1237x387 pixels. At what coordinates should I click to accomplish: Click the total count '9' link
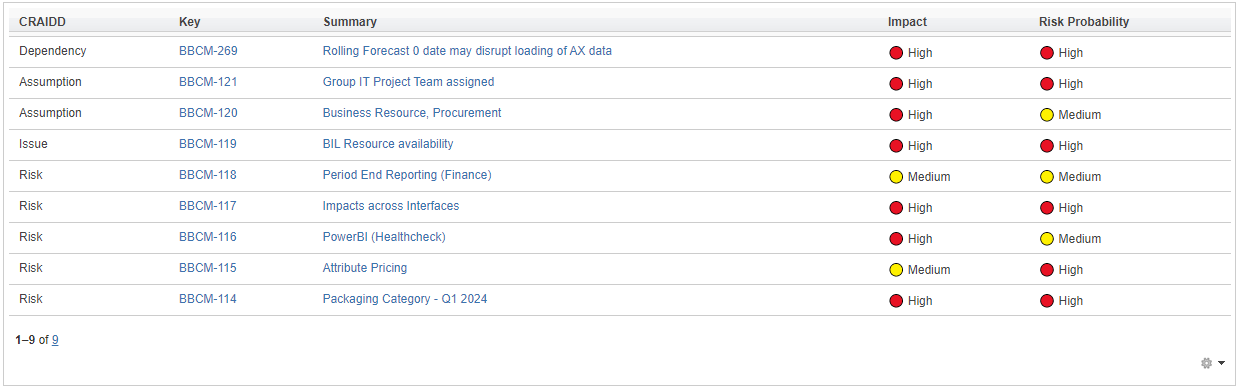point(55,340)
